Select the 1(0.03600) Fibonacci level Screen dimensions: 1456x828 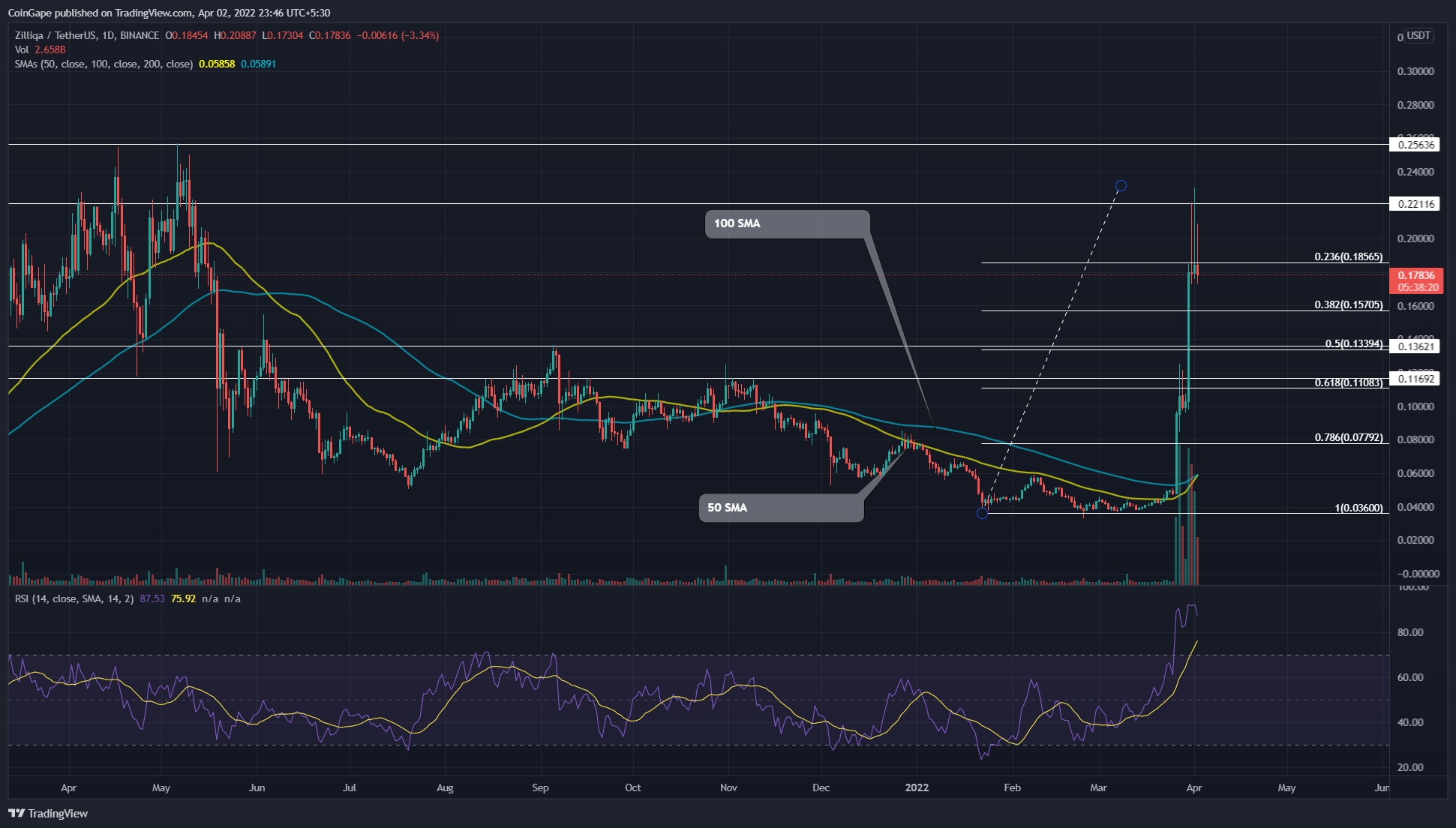1358,508
